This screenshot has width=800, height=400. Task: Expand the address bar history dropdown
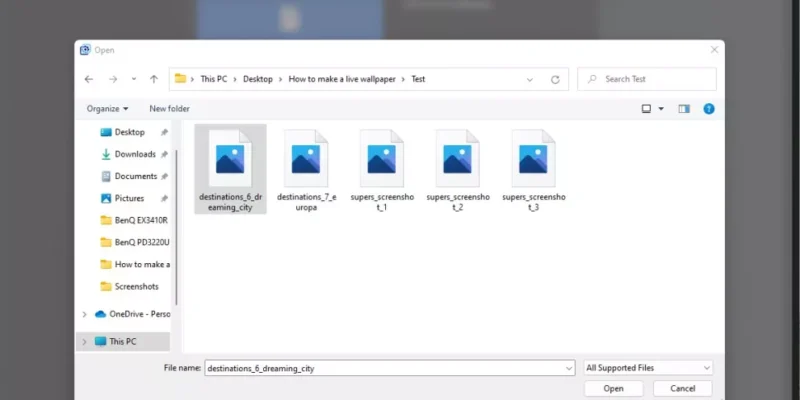(x=530, y=79)
